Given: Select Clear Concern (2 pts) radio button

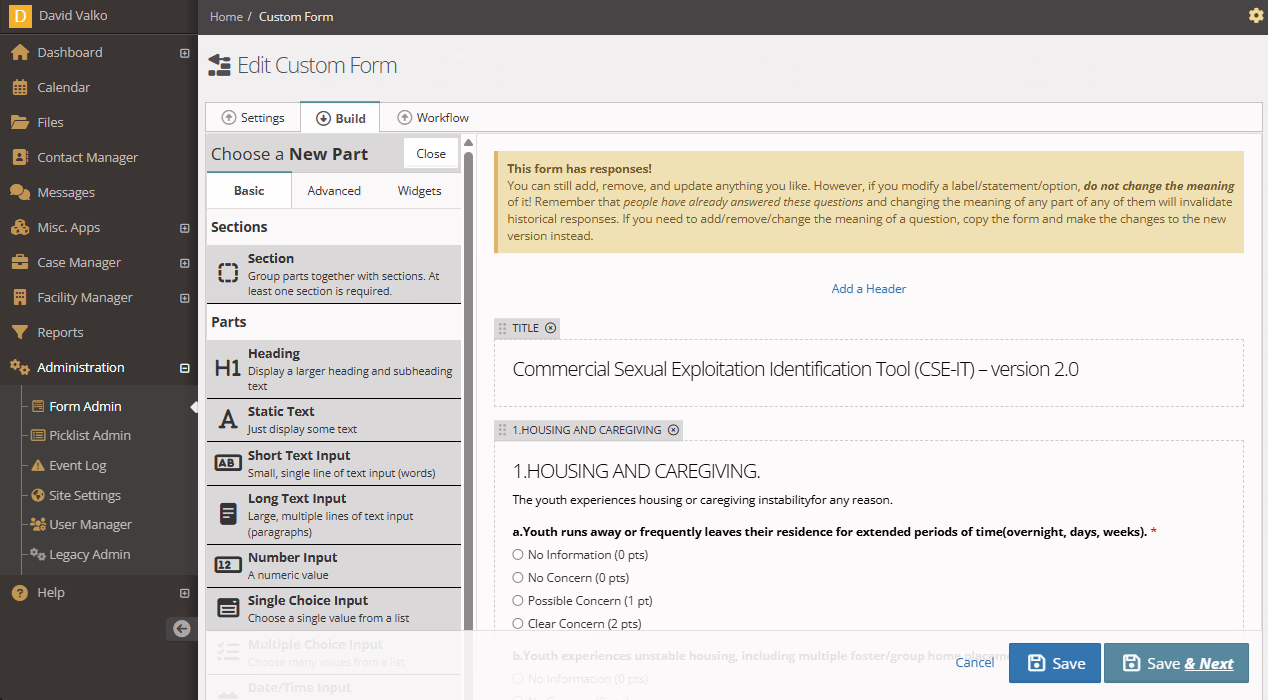Looking at the screenshot, I should coord(518,624).
